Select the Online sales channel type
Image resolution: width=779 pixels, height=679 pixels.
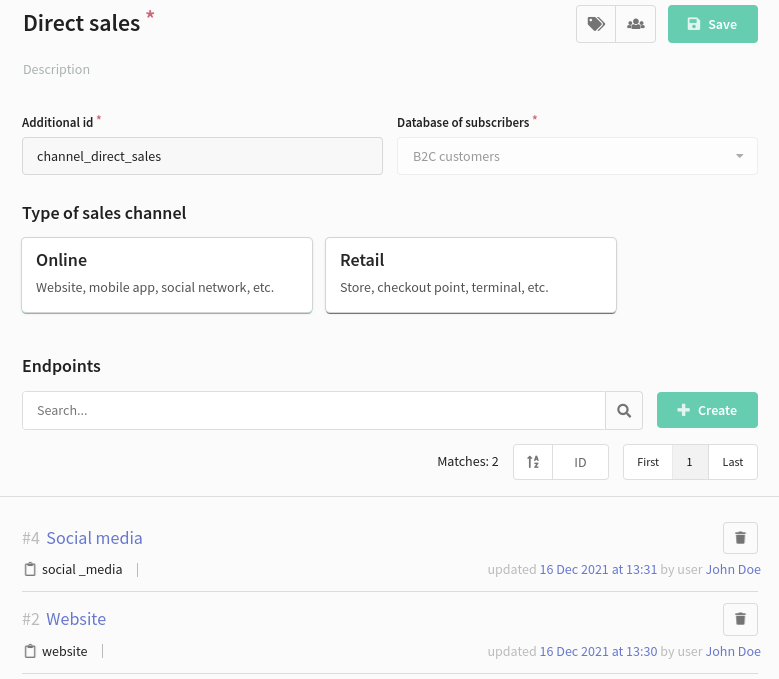coord(167,275)
